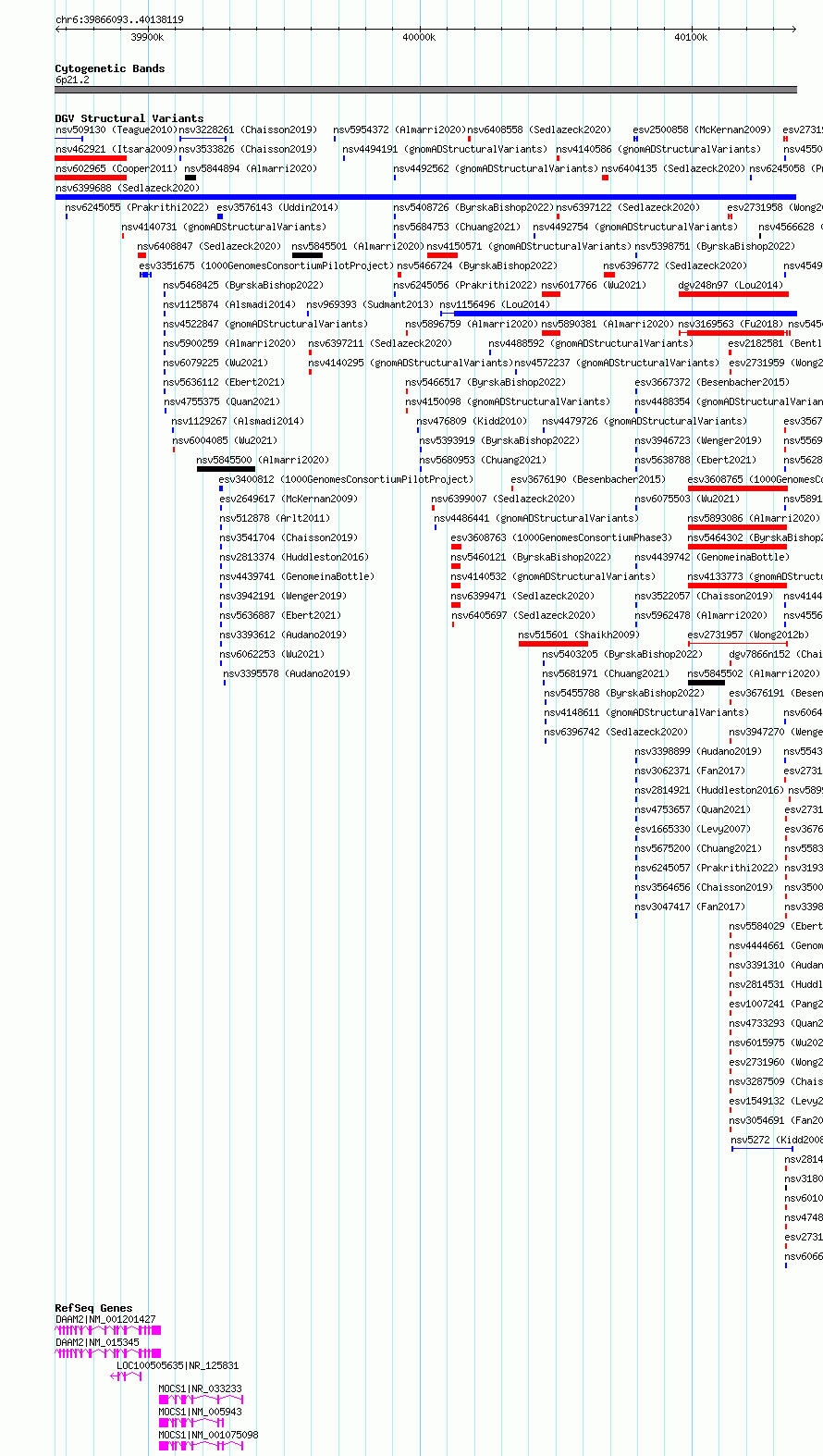Click variant label nsv5896759 (Almarri2020)
The width and height of the screenshot is (823, 1456).
pos(472,324)
